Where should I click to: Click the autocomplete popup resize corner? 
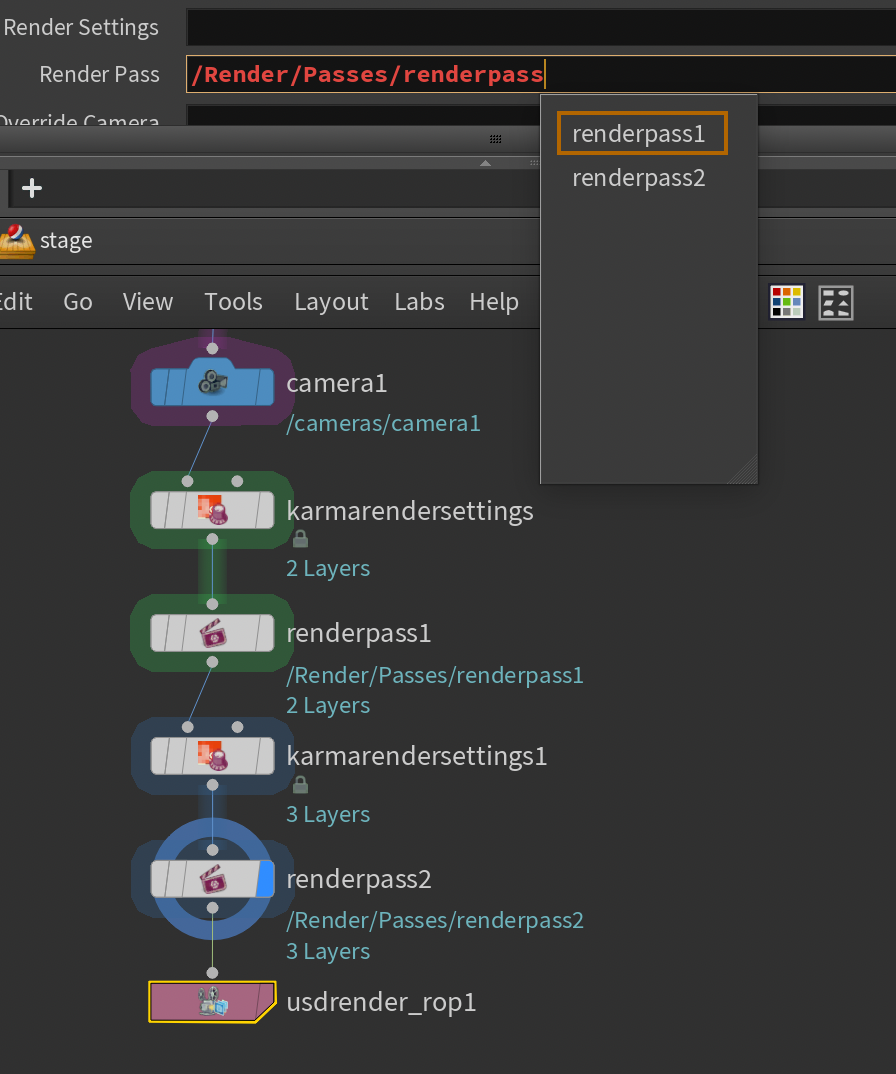(744, 471)
